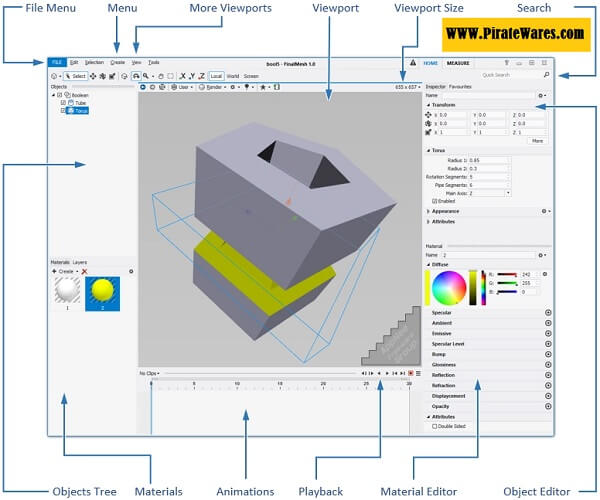600x500 pixels.
Task: Click the More button under Transform
Action: tap(537, 141)
